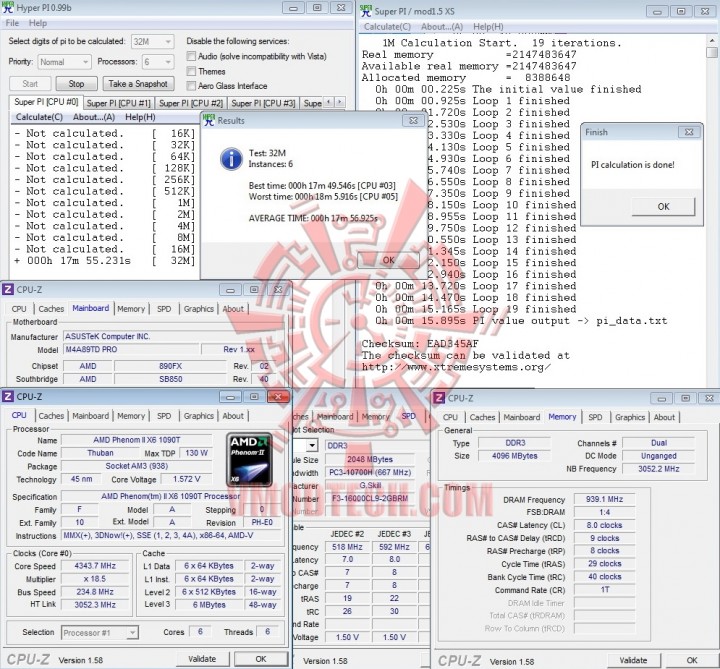Open Calculate(C) menu inside Hyper PI tab
The width and height of the screenshot is (720, 669).
(39, 117)
